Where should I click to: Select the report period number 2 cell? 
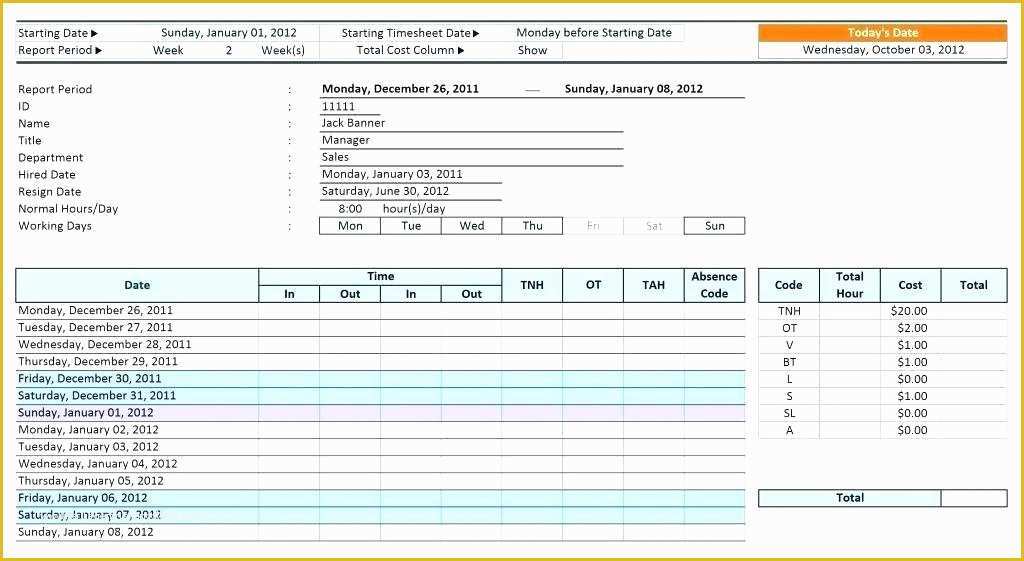229,50
